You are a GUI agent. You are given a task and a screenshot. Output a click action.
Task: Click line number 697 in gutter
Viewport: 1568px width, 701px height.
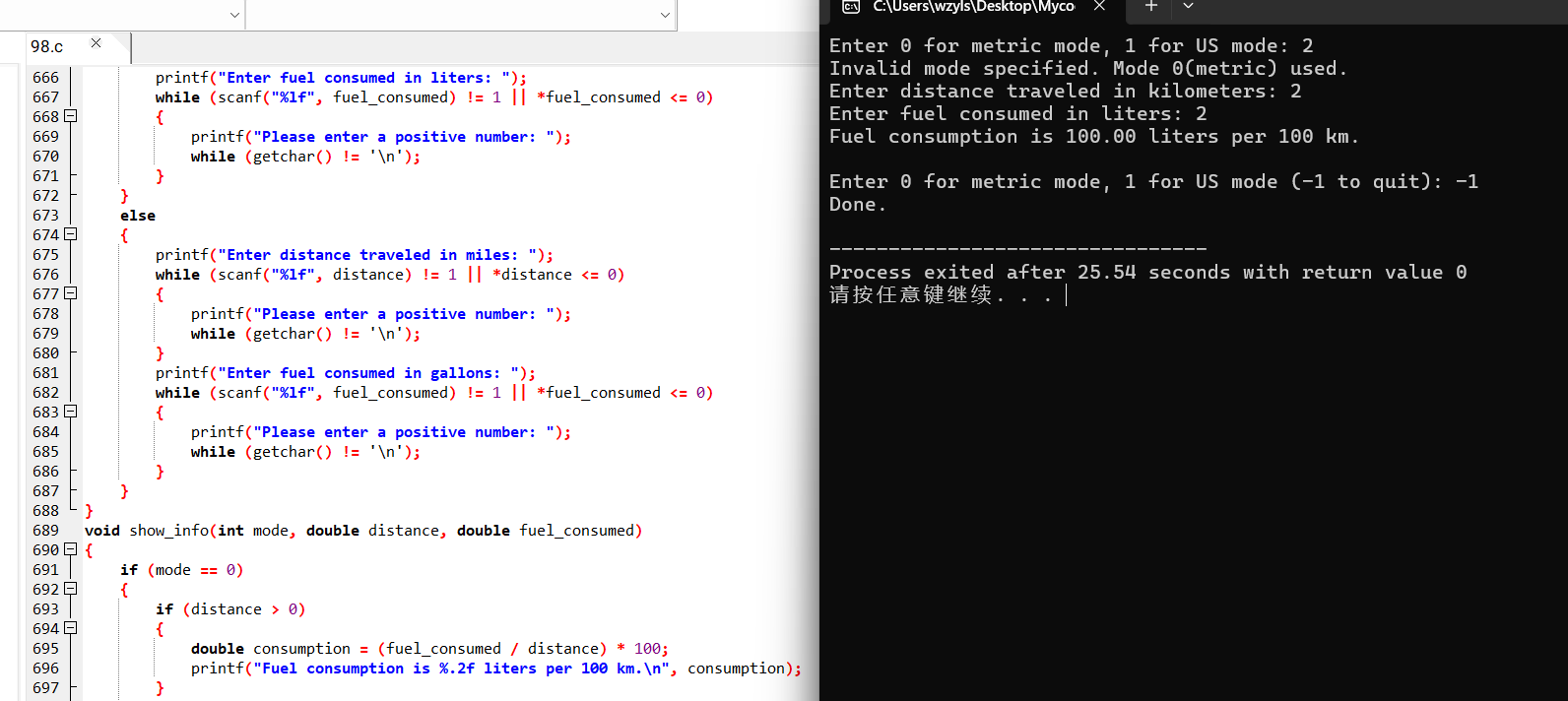[45, 687]
